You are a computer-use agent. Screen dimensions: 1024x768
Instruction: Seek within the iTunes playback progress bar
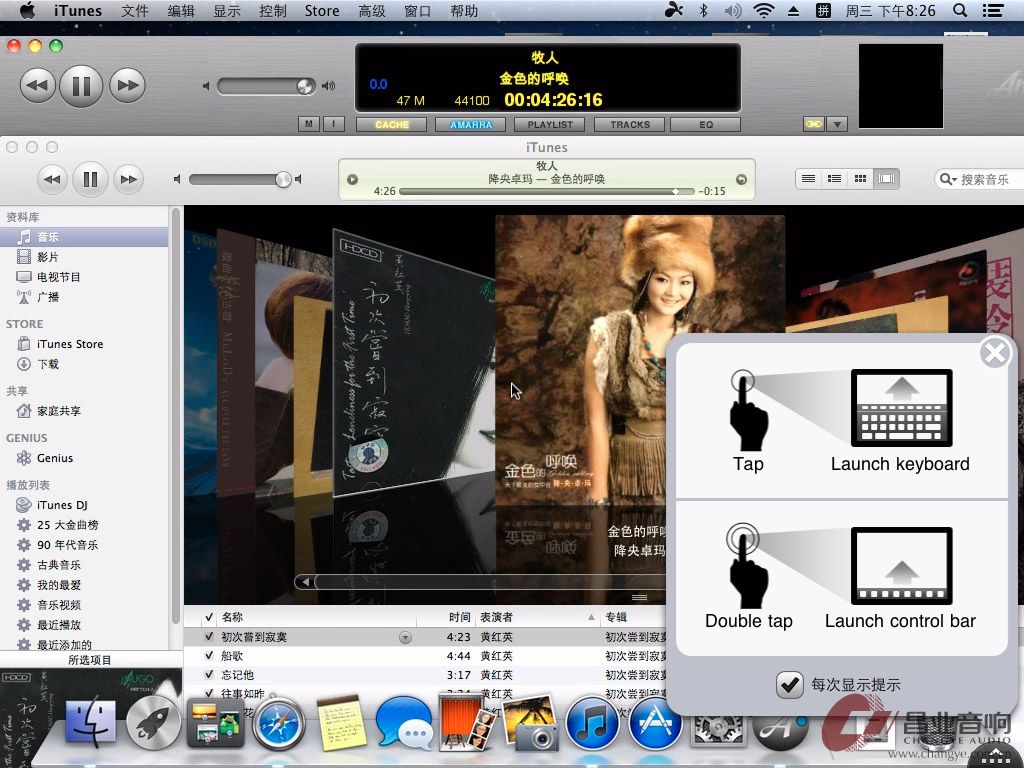pos(547,191)
